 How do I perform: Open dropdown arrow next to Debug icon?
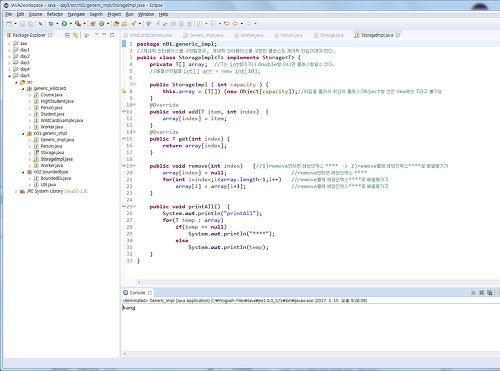pyautogui.click(x=57, y=24)
